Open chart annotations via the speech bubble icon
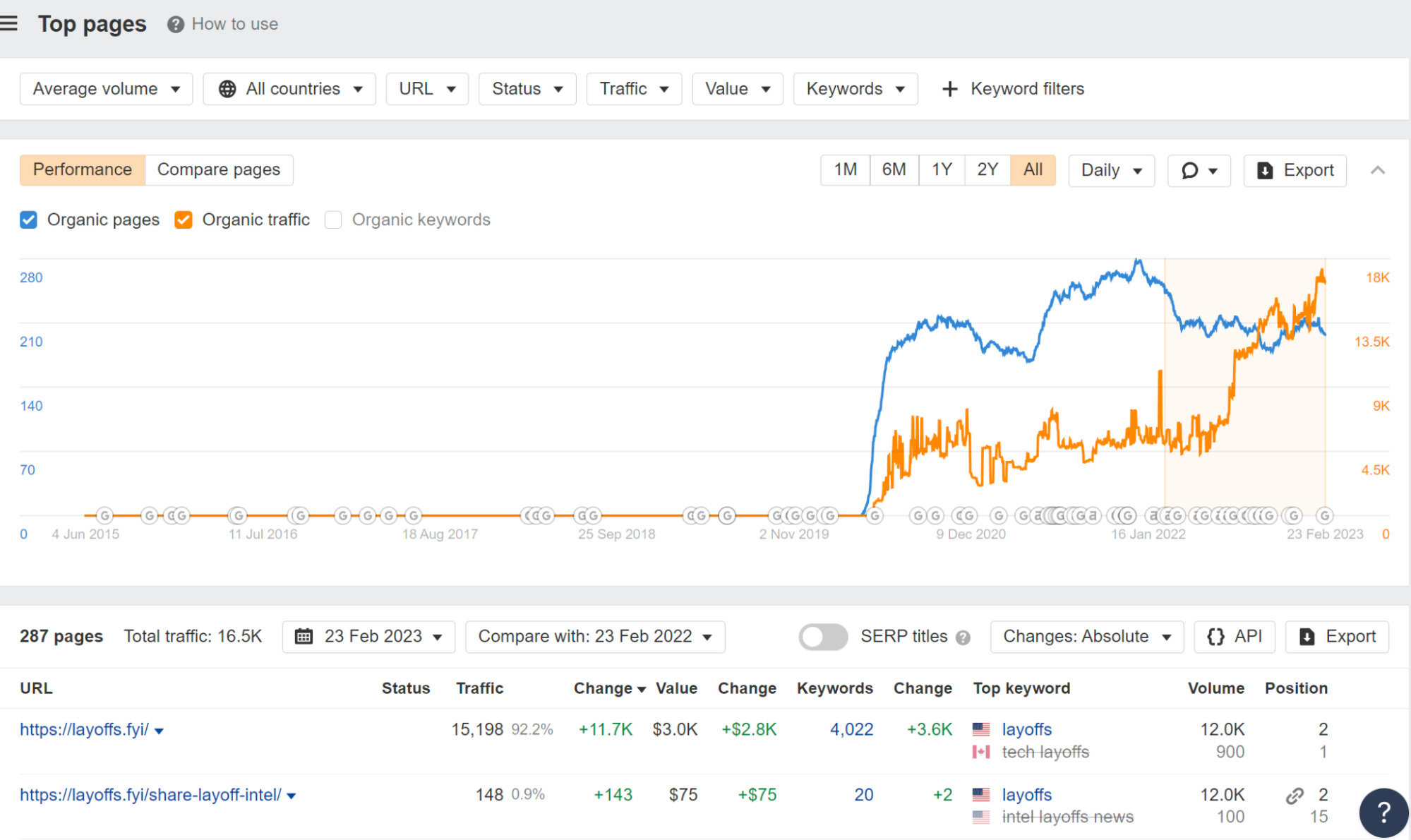This screenshot has width=1411, height=840. pos(1190,170)
